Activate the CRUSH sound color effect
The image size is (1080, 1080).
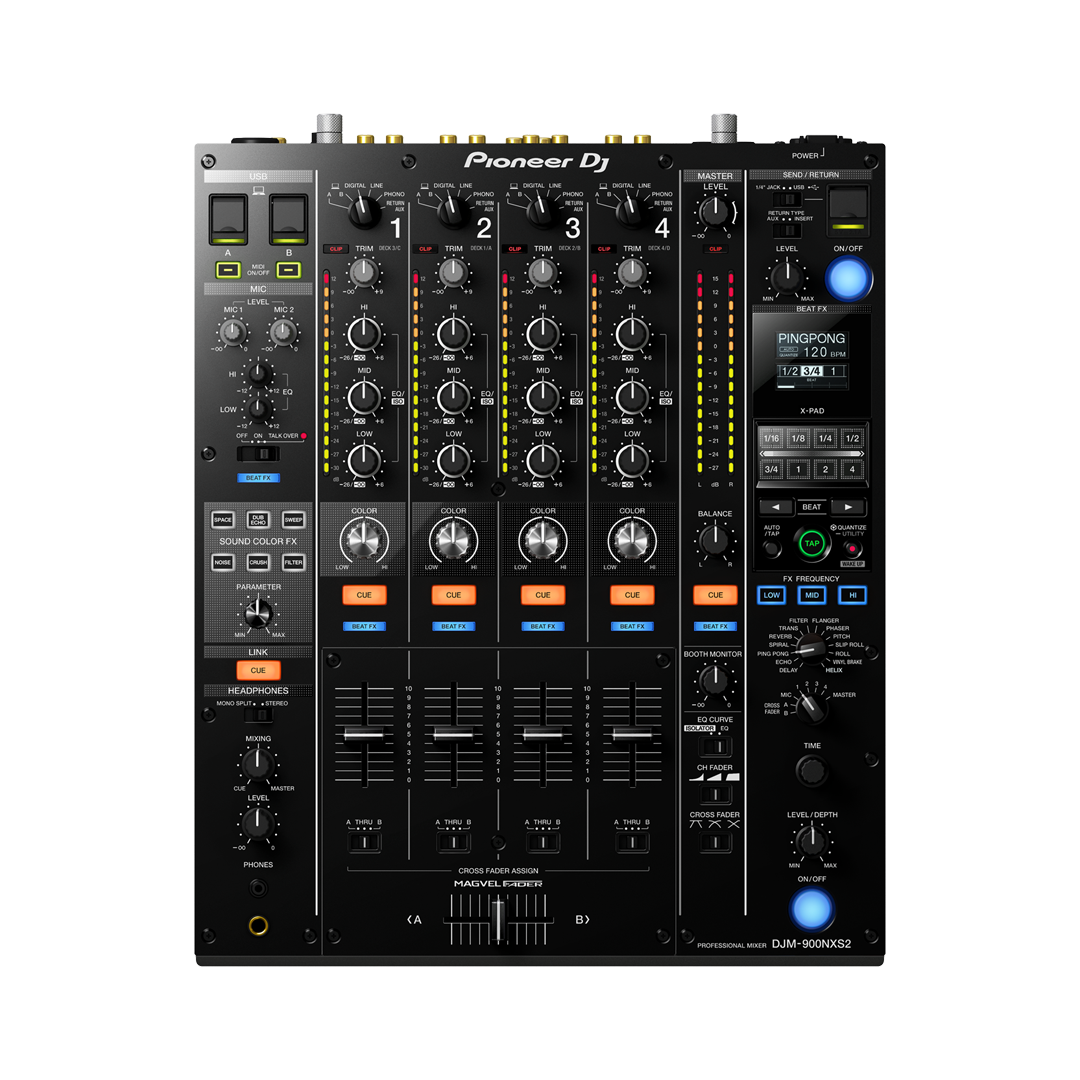coord(258,563)
